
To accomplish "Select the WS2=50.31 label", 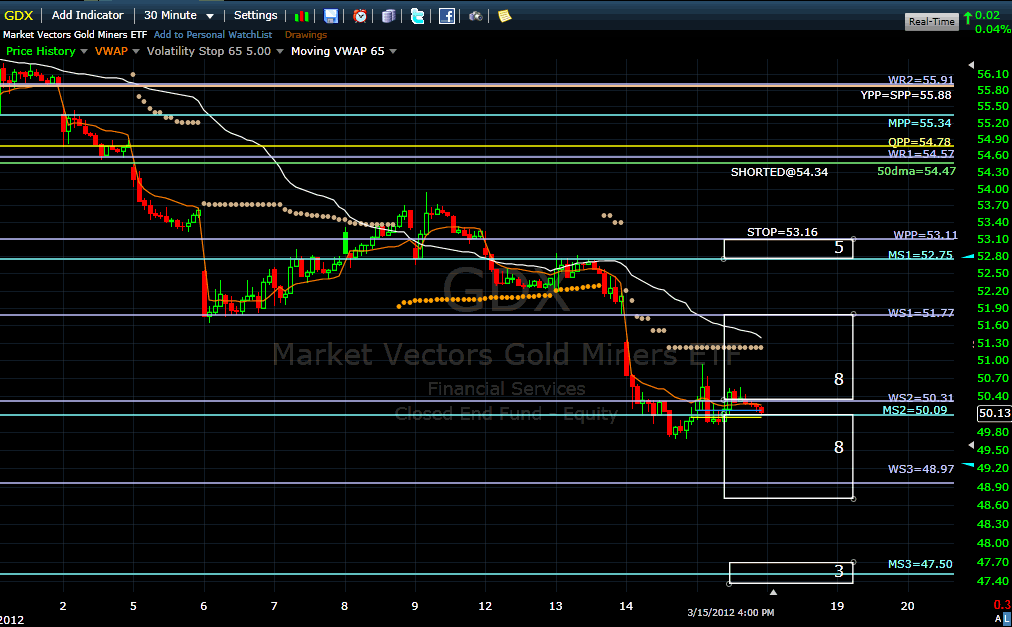I will coord(920,398).
